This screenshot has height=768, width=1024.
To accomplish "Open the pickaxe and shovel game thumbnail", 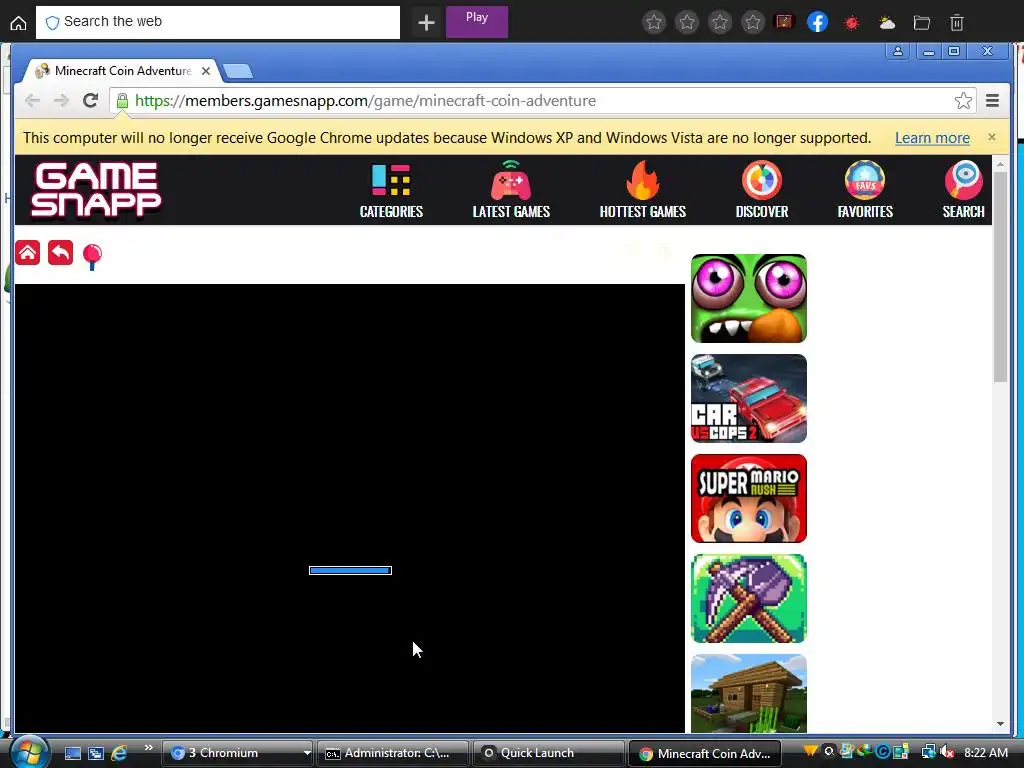I will pyautogui.click(x=748, y=598).
